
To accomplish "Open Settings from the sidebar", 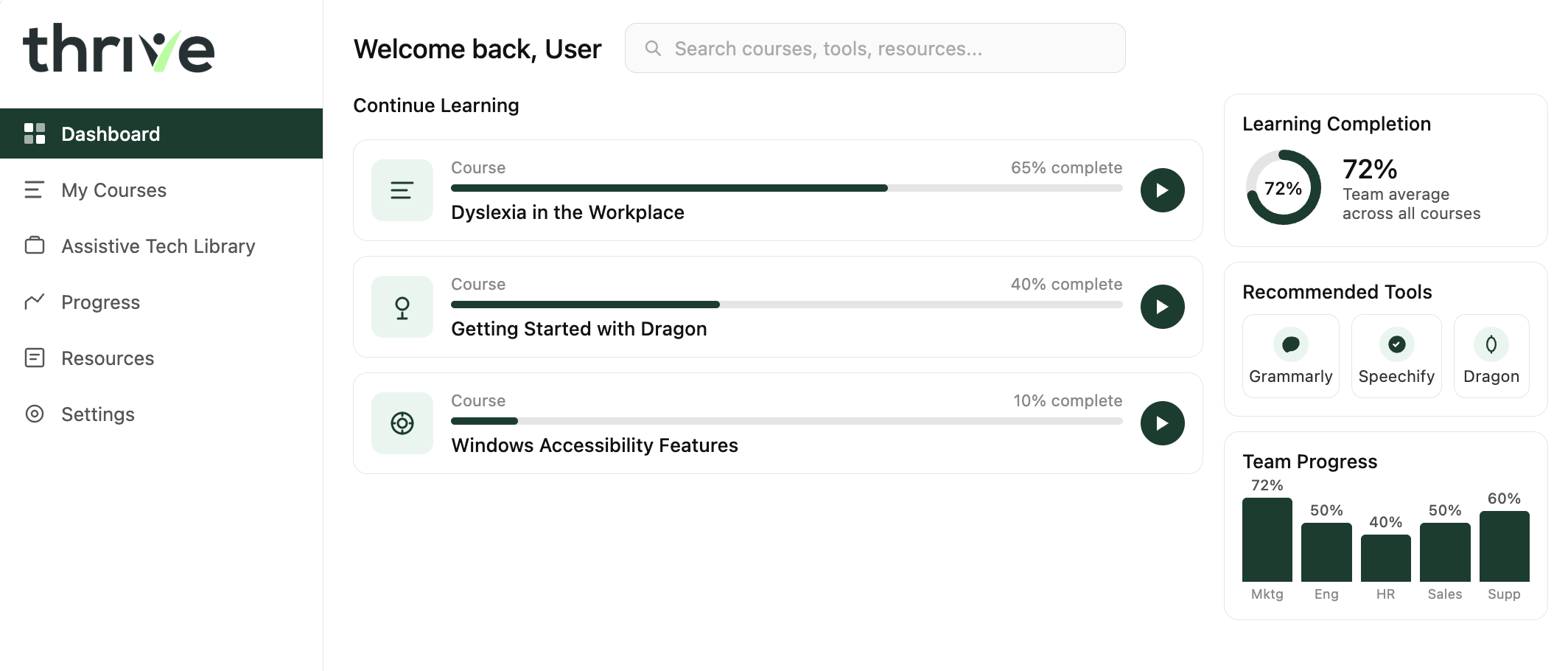I will point(98,414).
